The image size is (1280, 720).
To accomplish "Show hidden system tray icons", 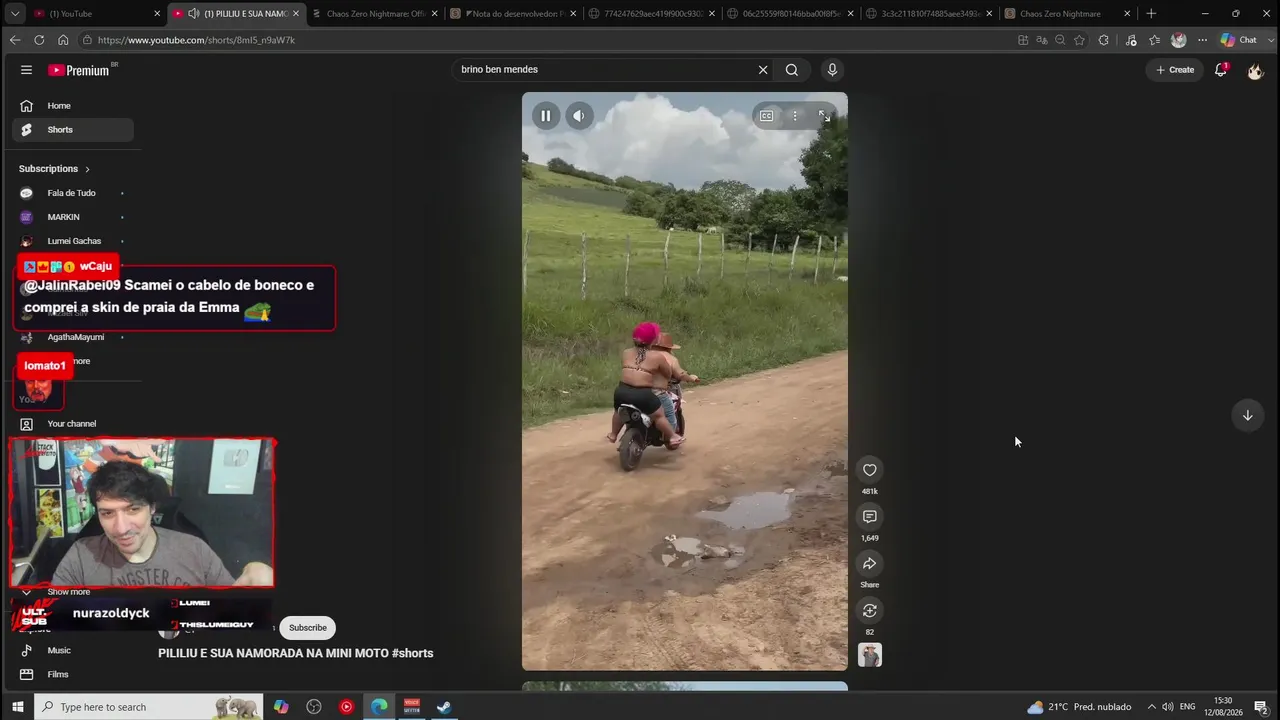I will [x=1152, y=707].
